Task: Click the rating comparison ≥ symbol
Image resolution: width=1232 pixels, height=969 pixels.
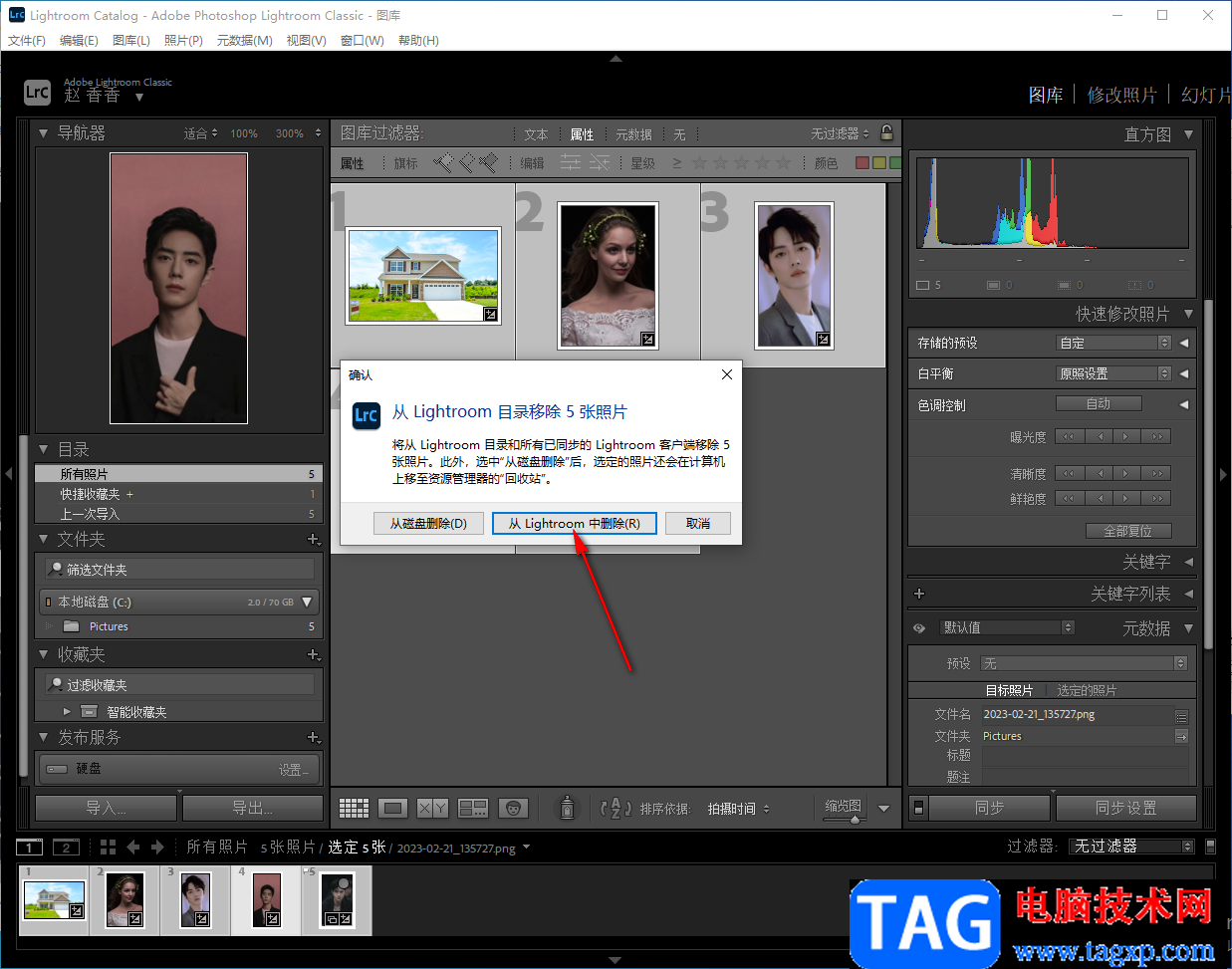Action: pos(677,163)
